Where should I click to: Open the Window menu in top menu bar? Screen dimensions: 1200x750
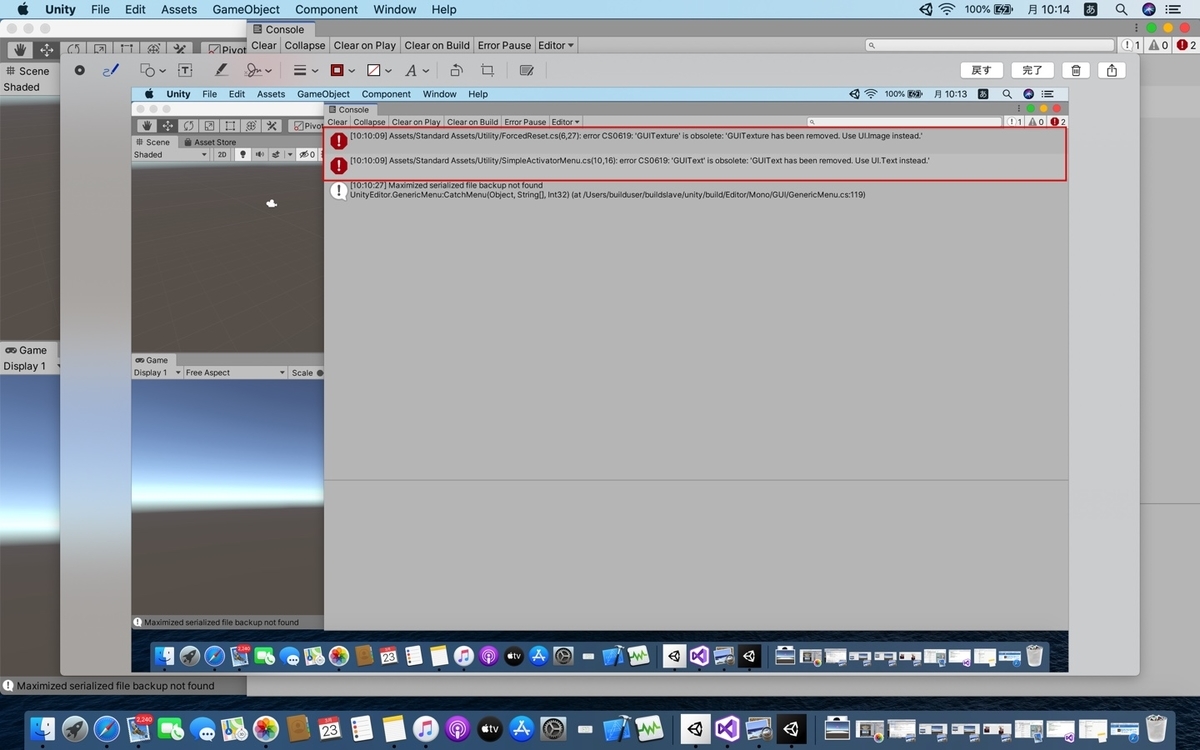395,9
